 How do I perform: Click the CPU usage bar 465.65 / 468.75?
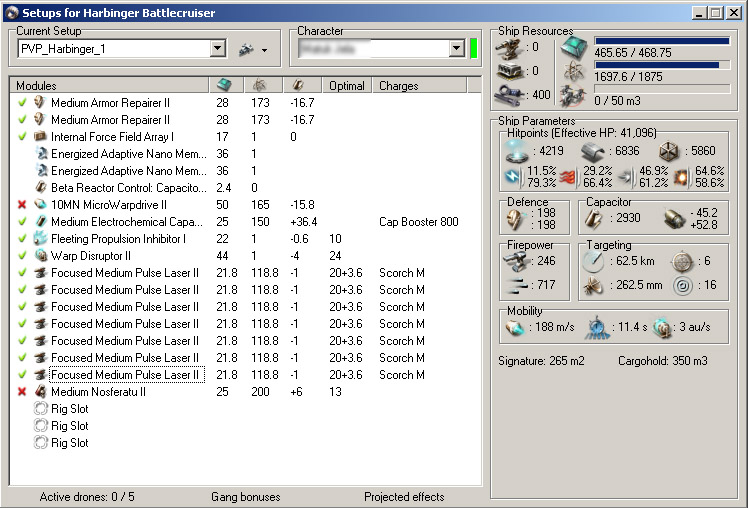[662, 41]
